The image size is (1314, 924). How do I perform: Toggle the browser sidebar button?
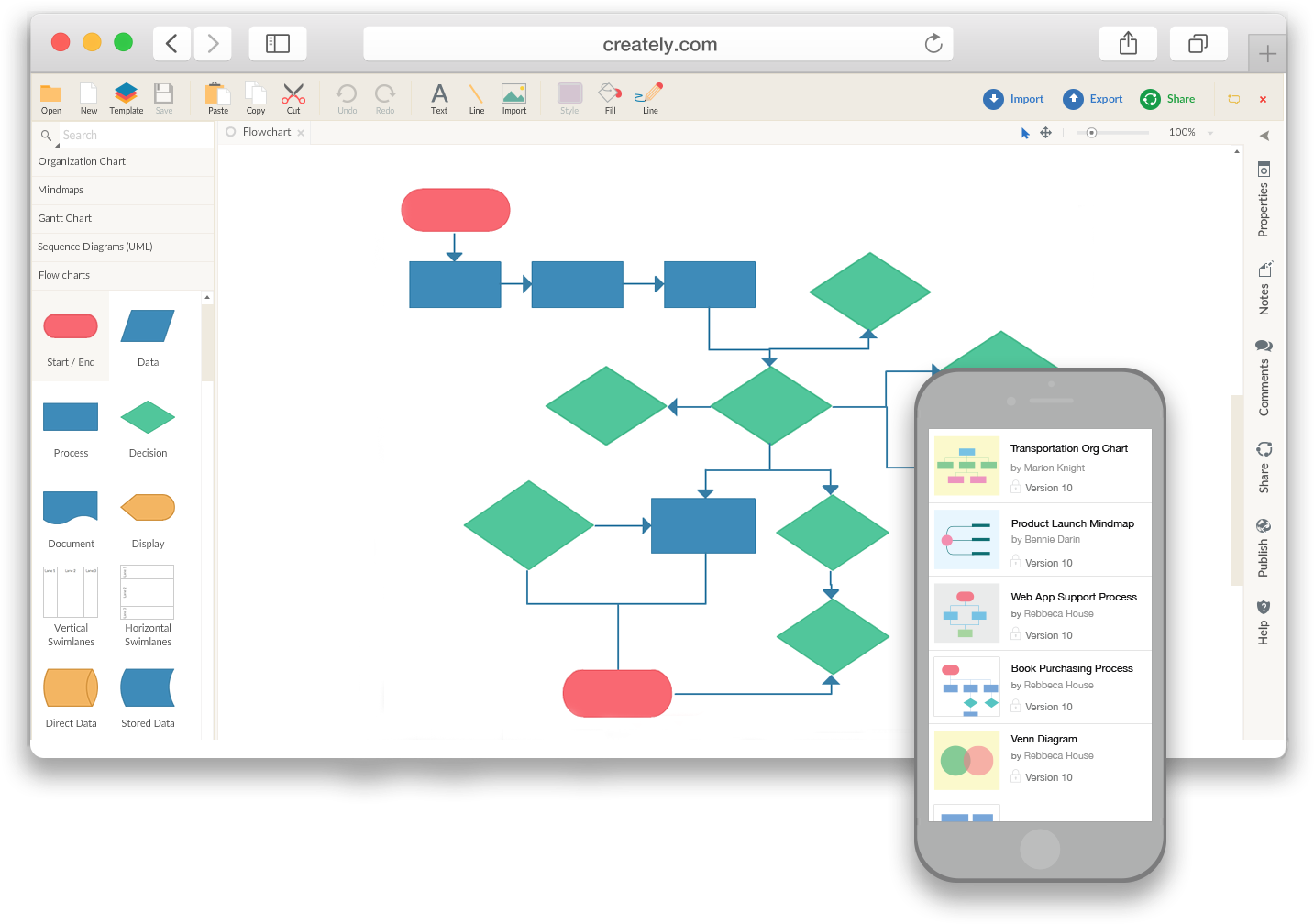[278, 43]
